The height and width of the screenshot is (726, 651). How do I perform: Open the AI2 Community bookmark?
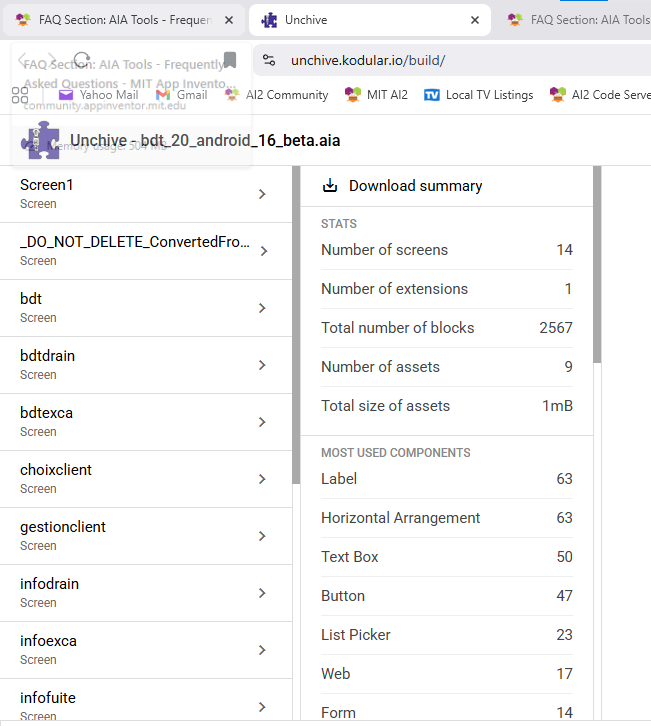[x=276, y=95]
